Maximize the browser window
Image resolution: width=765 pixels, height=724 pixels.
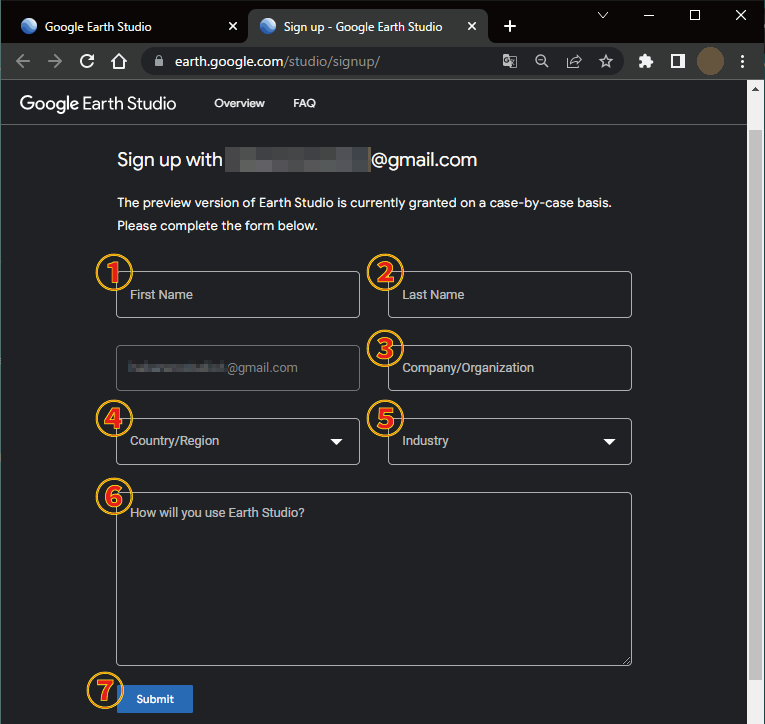coord(695,15)
